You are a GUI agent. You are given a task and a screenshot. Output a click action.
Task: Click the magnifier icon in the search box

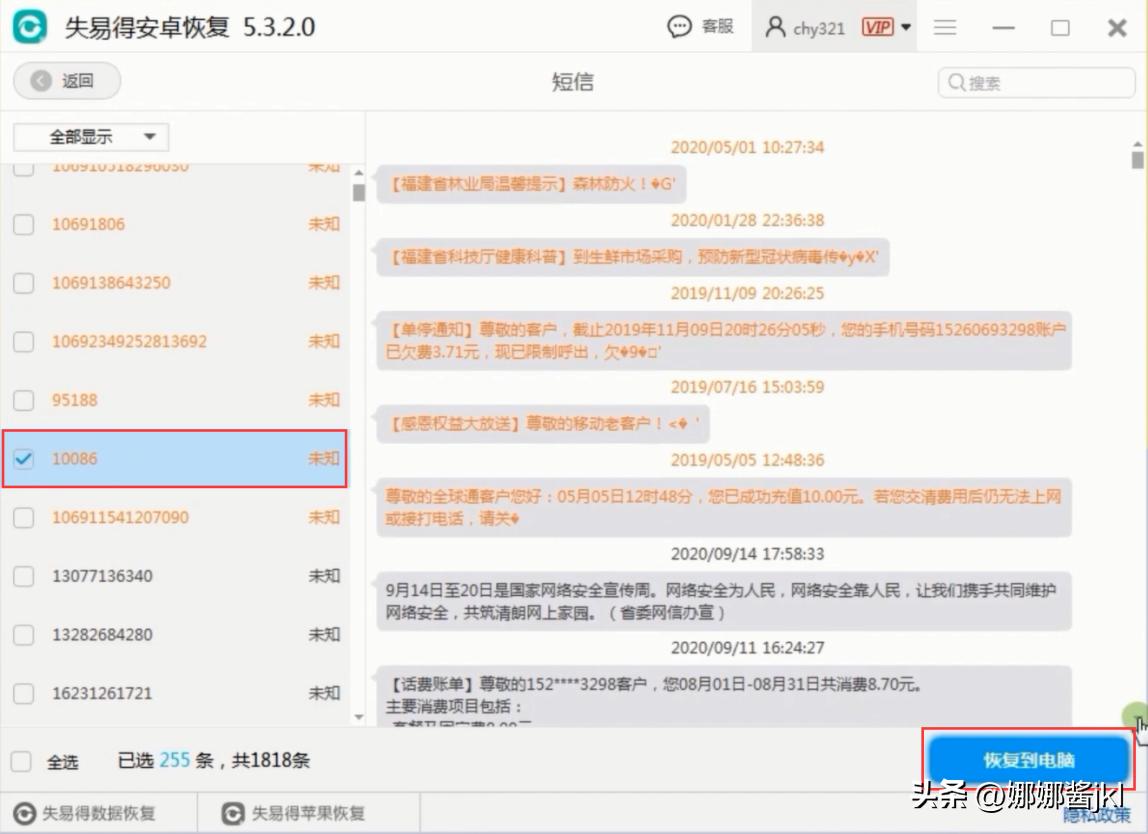tap(957, 82)
